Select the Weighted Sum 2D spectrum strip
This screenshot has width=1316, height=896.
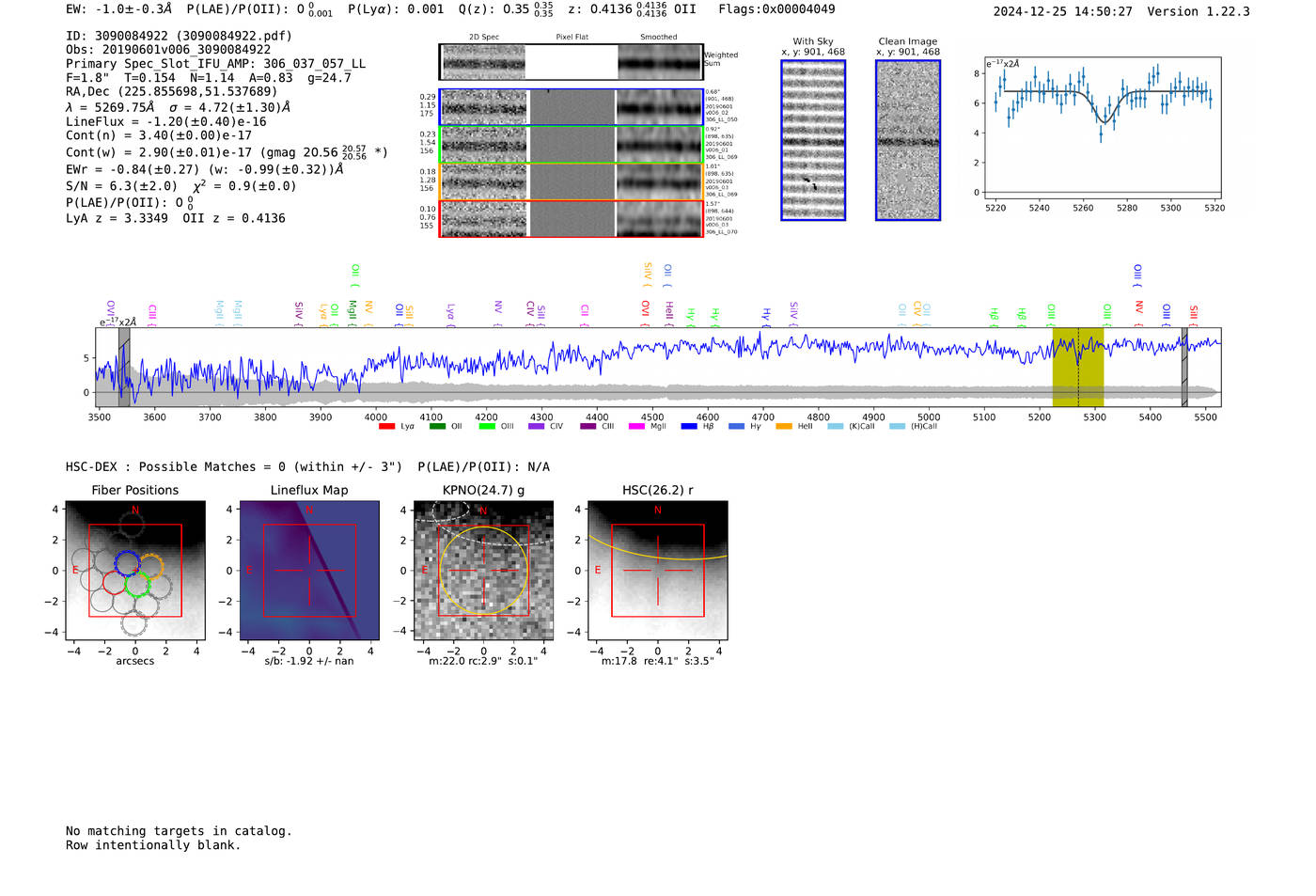[571, 62]
